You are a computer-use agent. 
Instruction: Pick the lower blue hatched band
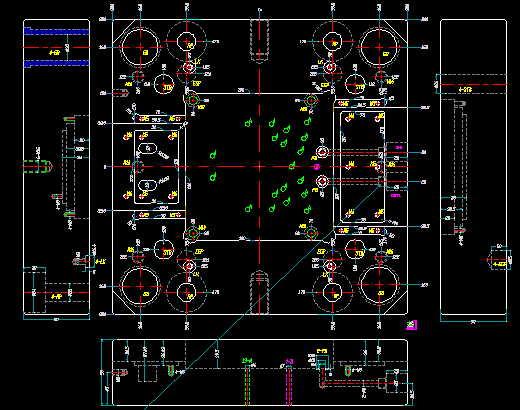56,63
